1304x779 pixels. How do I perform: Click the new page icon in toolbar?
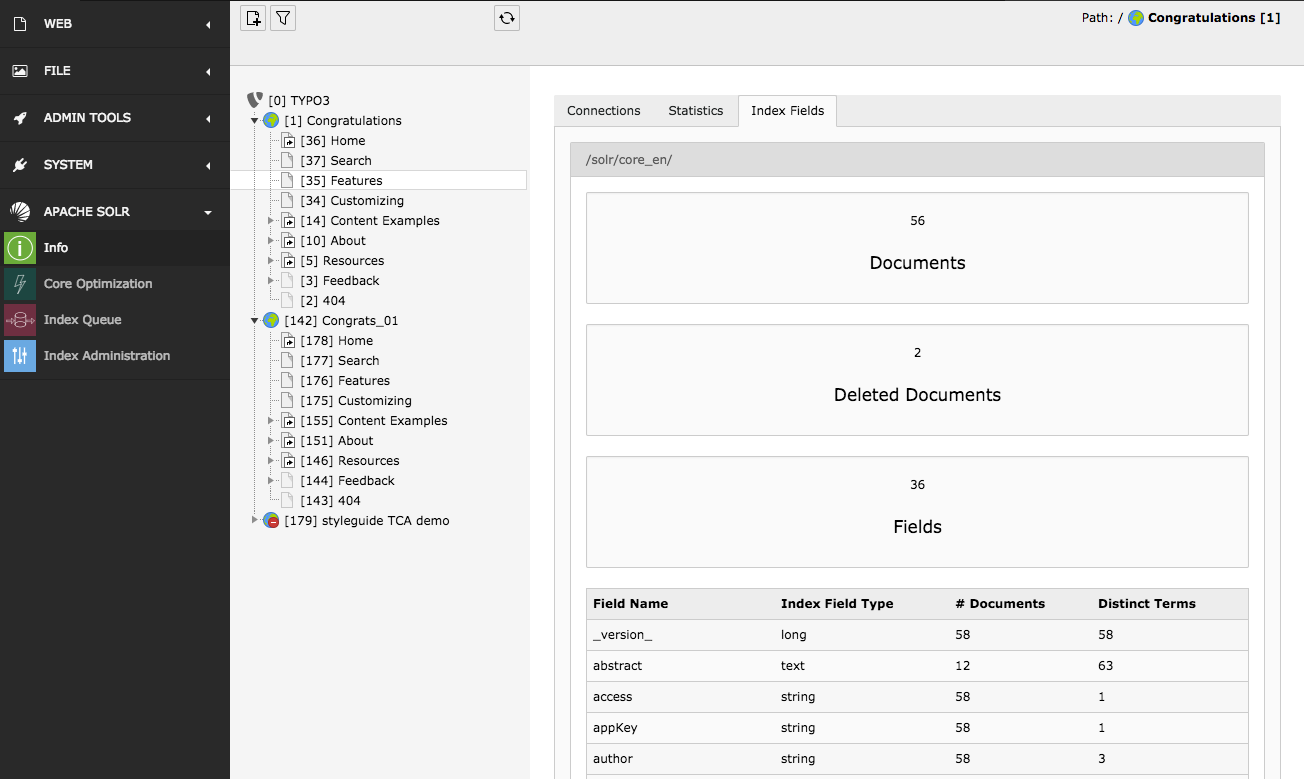point(254,18)
